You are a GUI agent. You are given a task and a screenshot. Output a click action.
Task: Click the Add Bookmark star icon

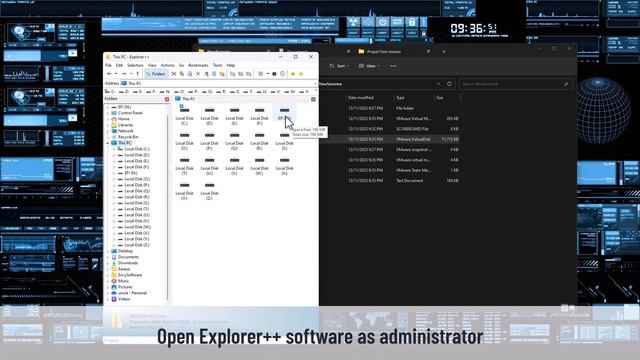coord(293,74)
